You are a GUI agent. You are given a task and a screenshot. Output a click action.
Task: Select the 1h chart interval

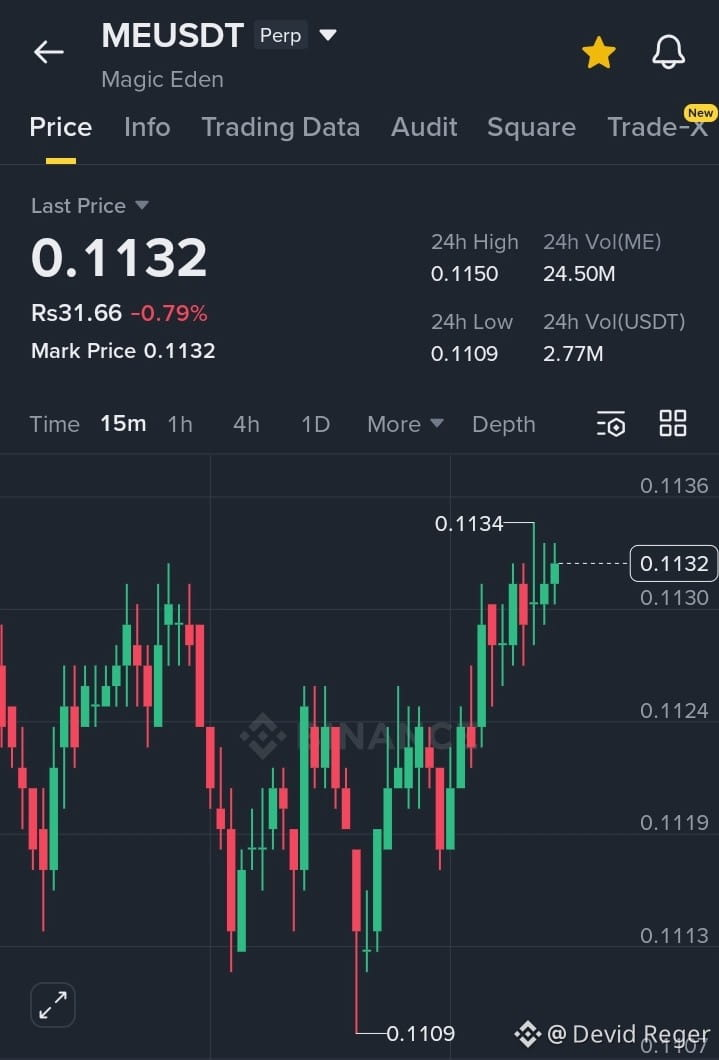180,424
